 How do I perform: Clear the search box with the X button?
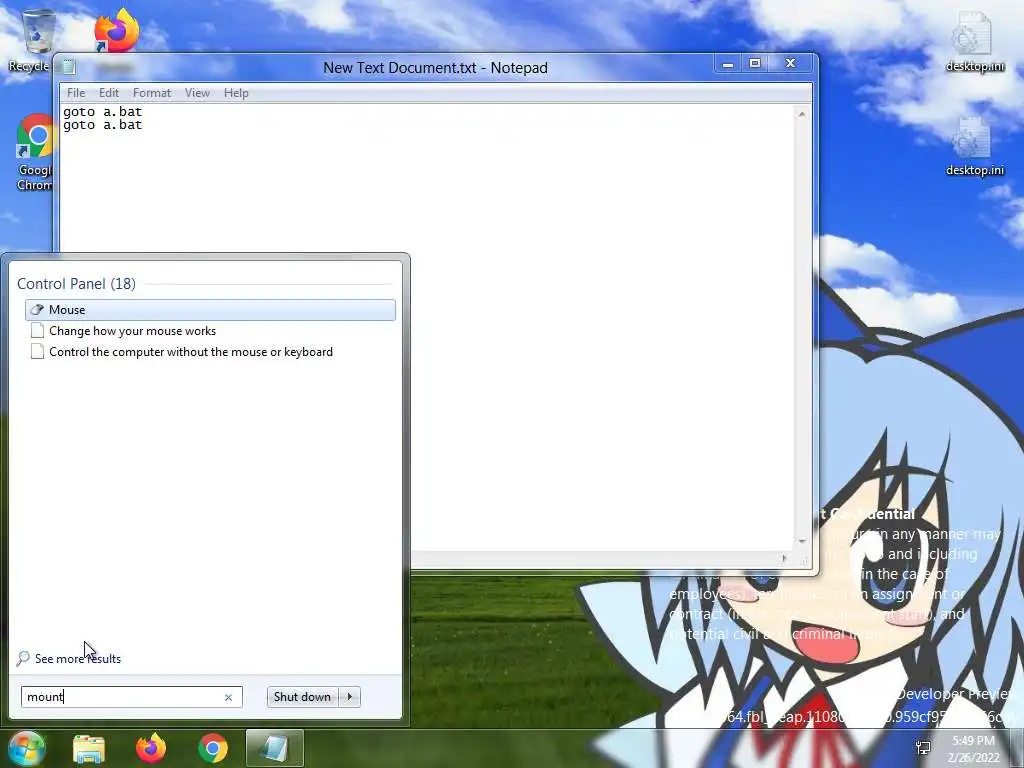[x=229, y=697]
